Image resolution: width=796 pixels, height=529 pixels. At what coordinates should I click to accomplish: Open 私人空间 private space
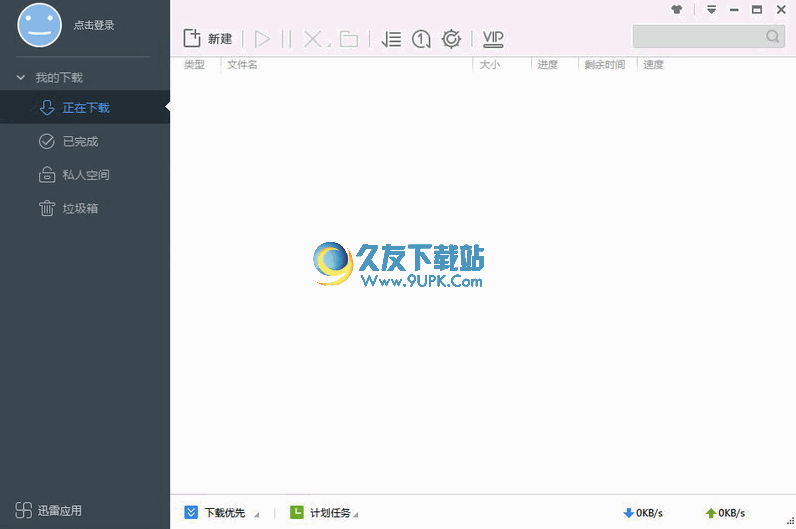tap(85, 175)
